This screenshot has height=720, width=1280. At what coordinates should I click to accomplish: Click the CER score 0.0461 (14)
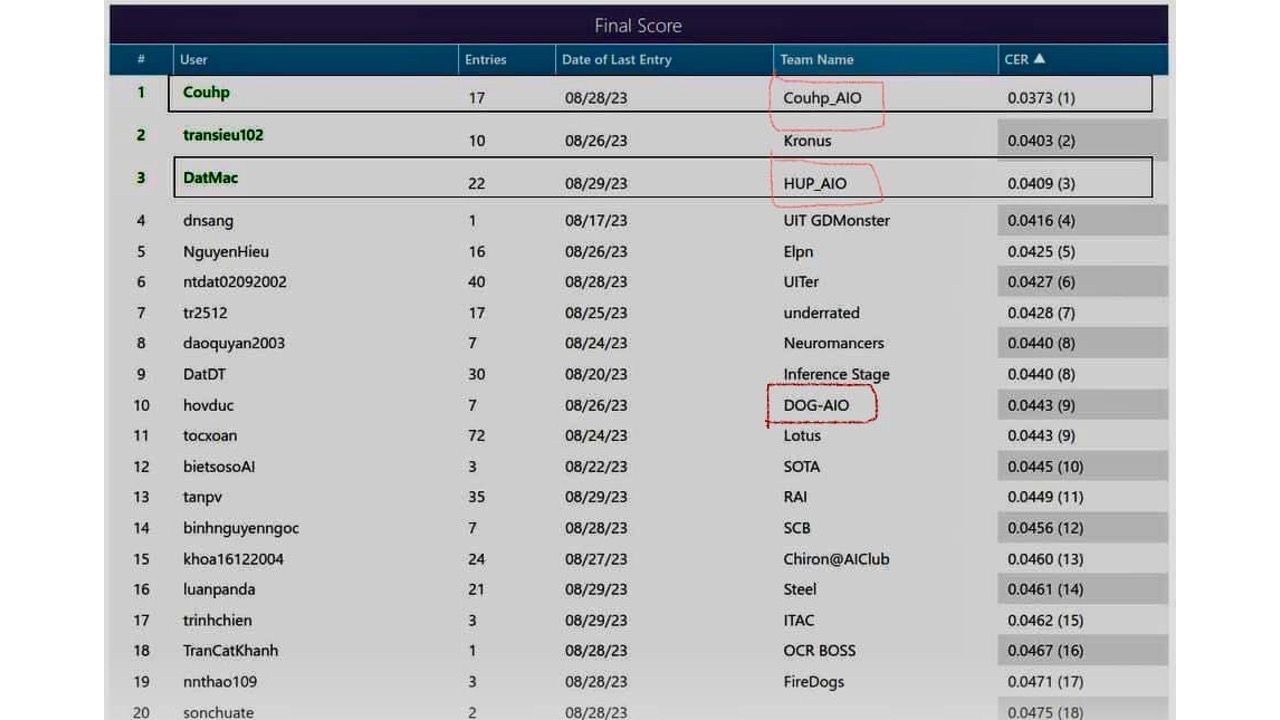click(x=1045, y=589)
